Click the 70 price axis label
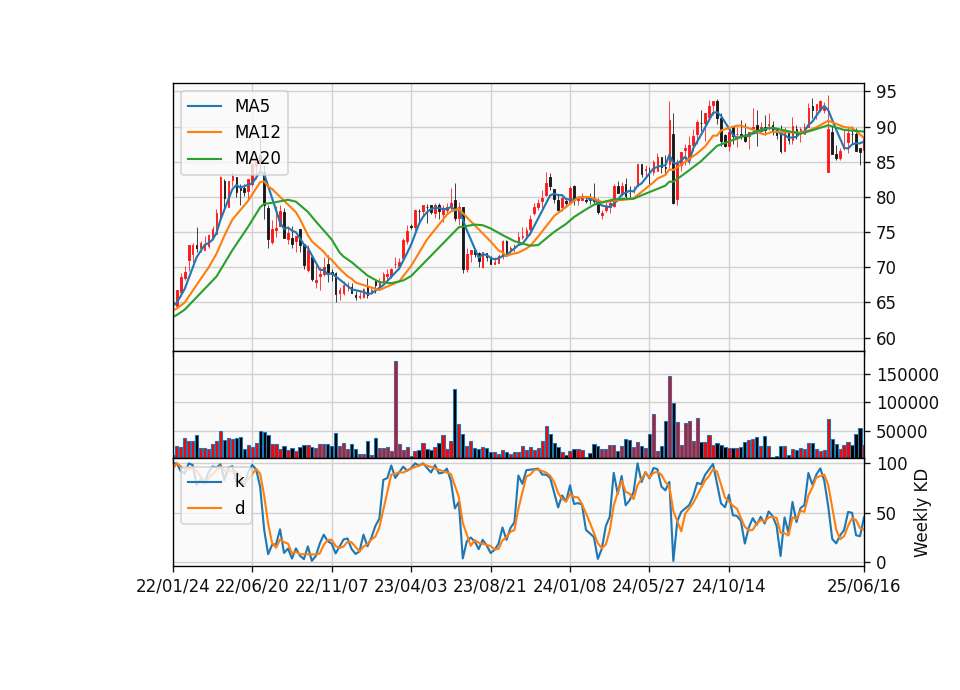The height and width of the screenshot is (690, 960). [886, 268]
